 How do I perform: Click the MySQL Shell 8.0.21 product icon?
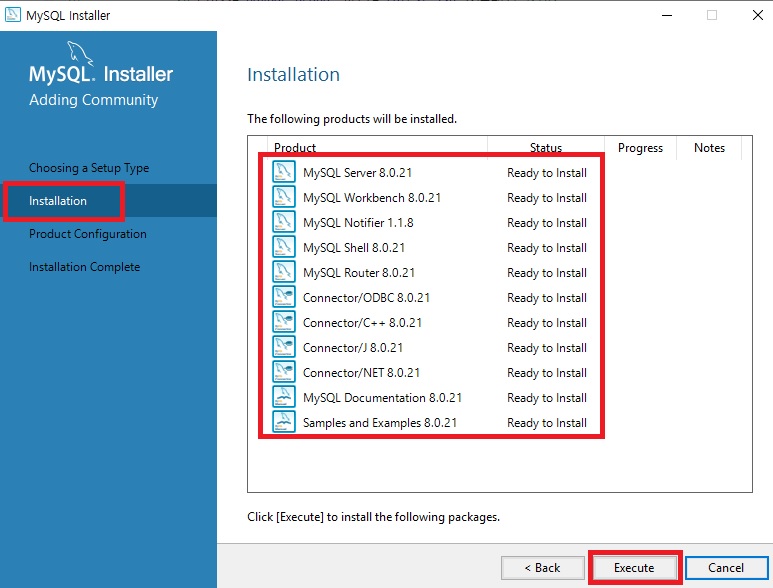(x=284, y=247)
